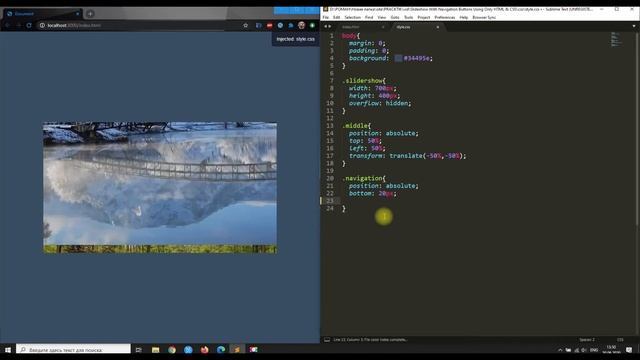Open the Help menu

pyautogui.click(x=464, y=18)
